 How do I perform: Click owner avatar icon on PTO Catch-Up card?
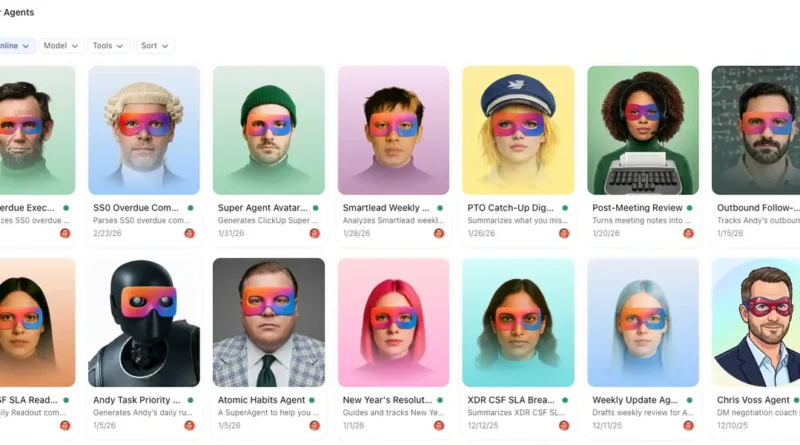click(563, 233)
